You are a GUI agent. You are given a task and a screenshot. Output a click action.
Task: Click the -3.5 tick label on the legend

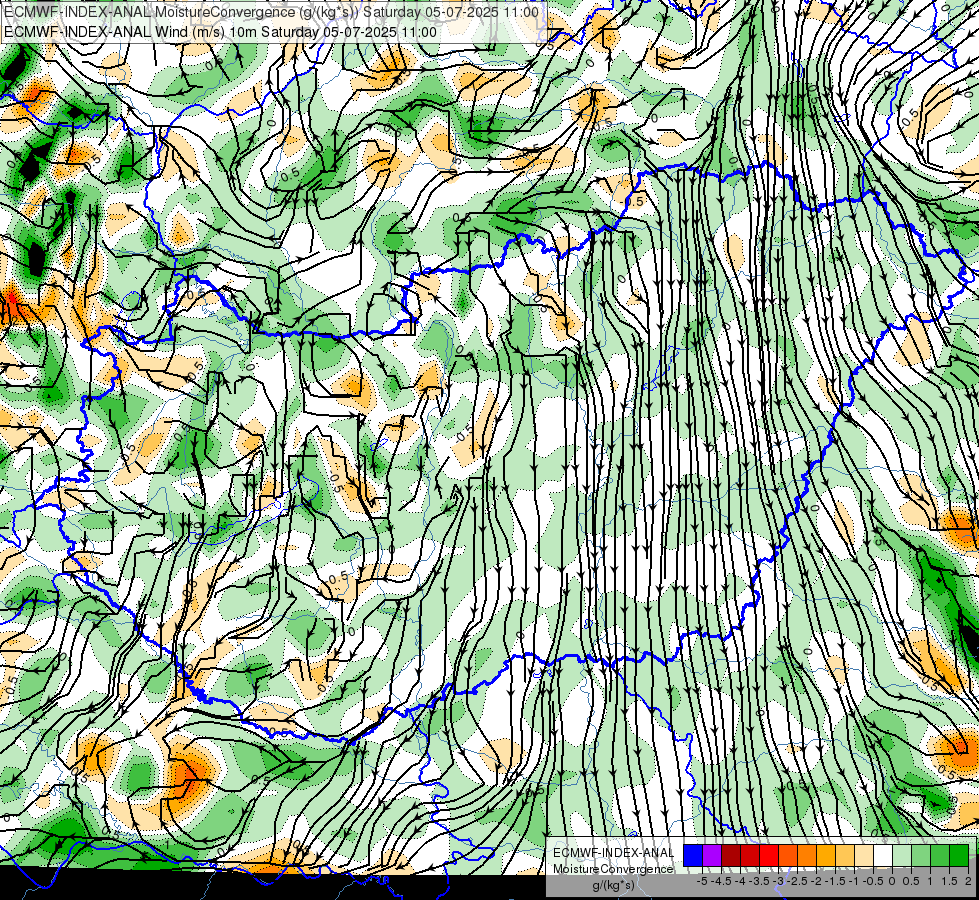[759, 881]
